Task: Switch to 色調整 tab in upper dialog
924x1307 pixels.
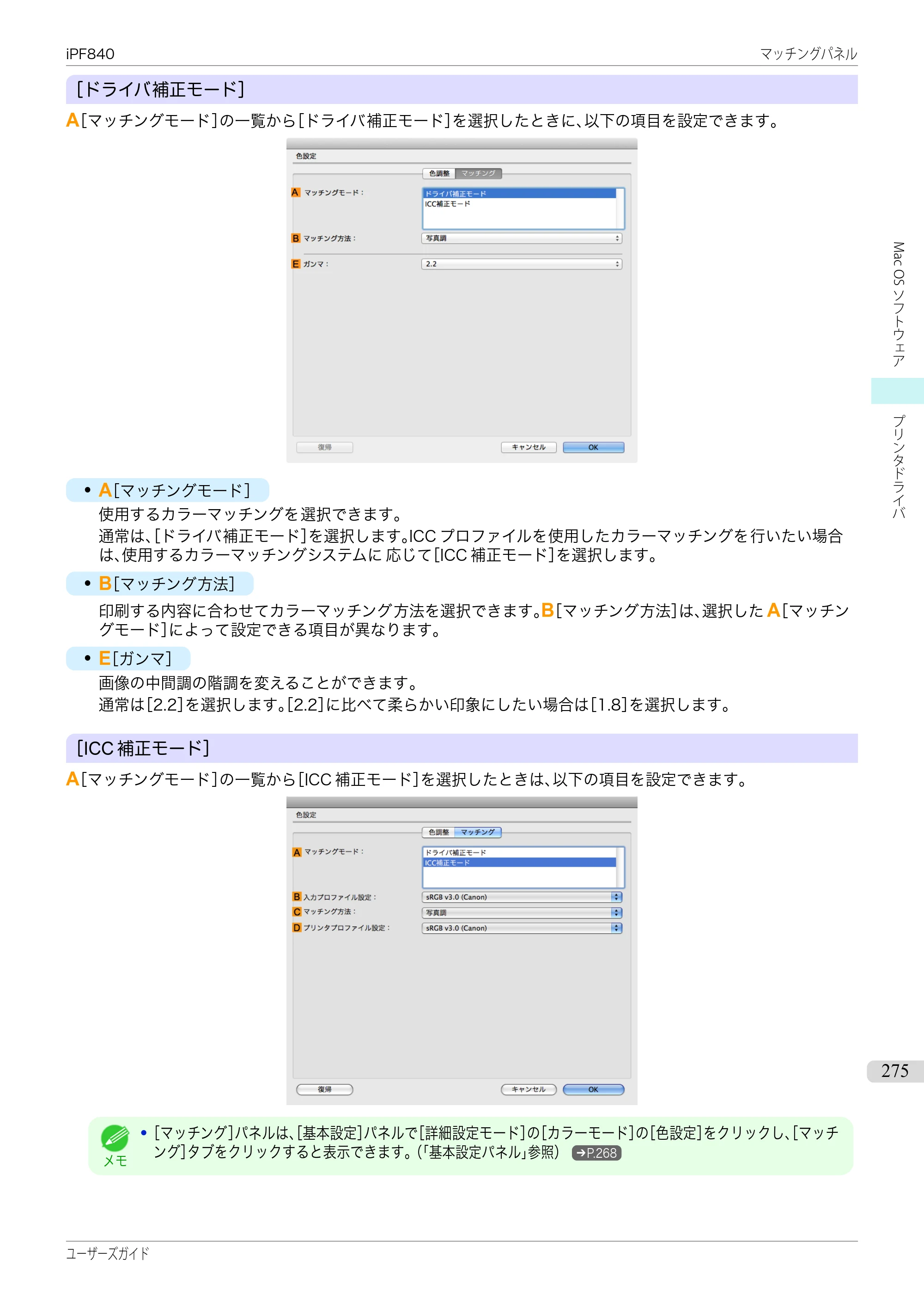Action: pyautogui.click(x=439, y=174)
